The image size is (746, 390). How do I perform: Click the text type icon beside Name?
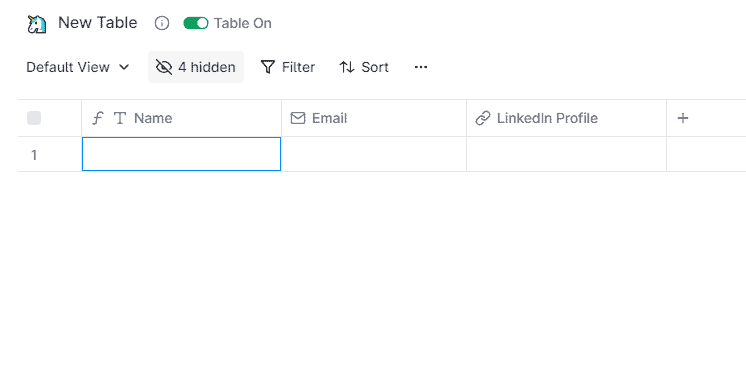120,118
